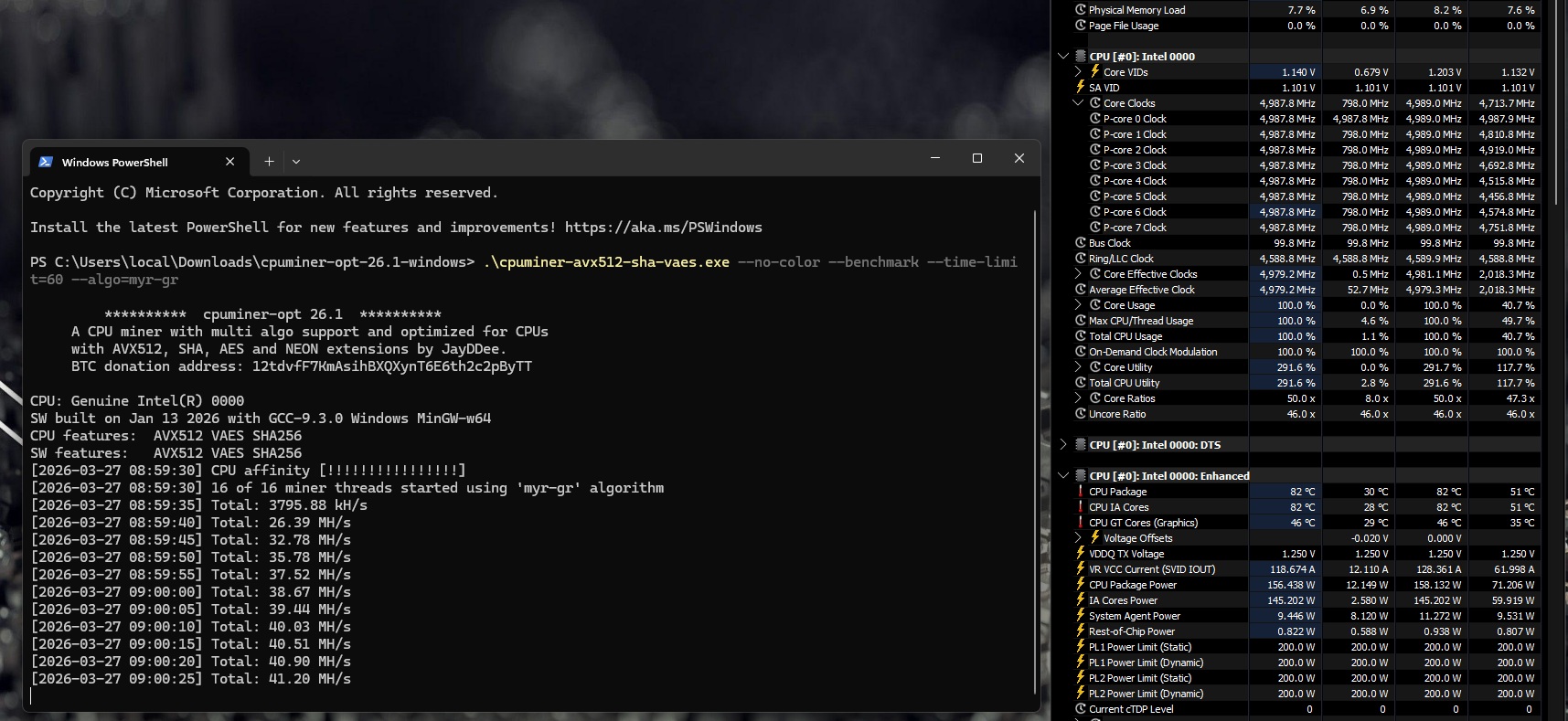Click the clock icon beside Core Clocks
The width and height of the screenshot is (1568, 721).
tap(1095, 103)
